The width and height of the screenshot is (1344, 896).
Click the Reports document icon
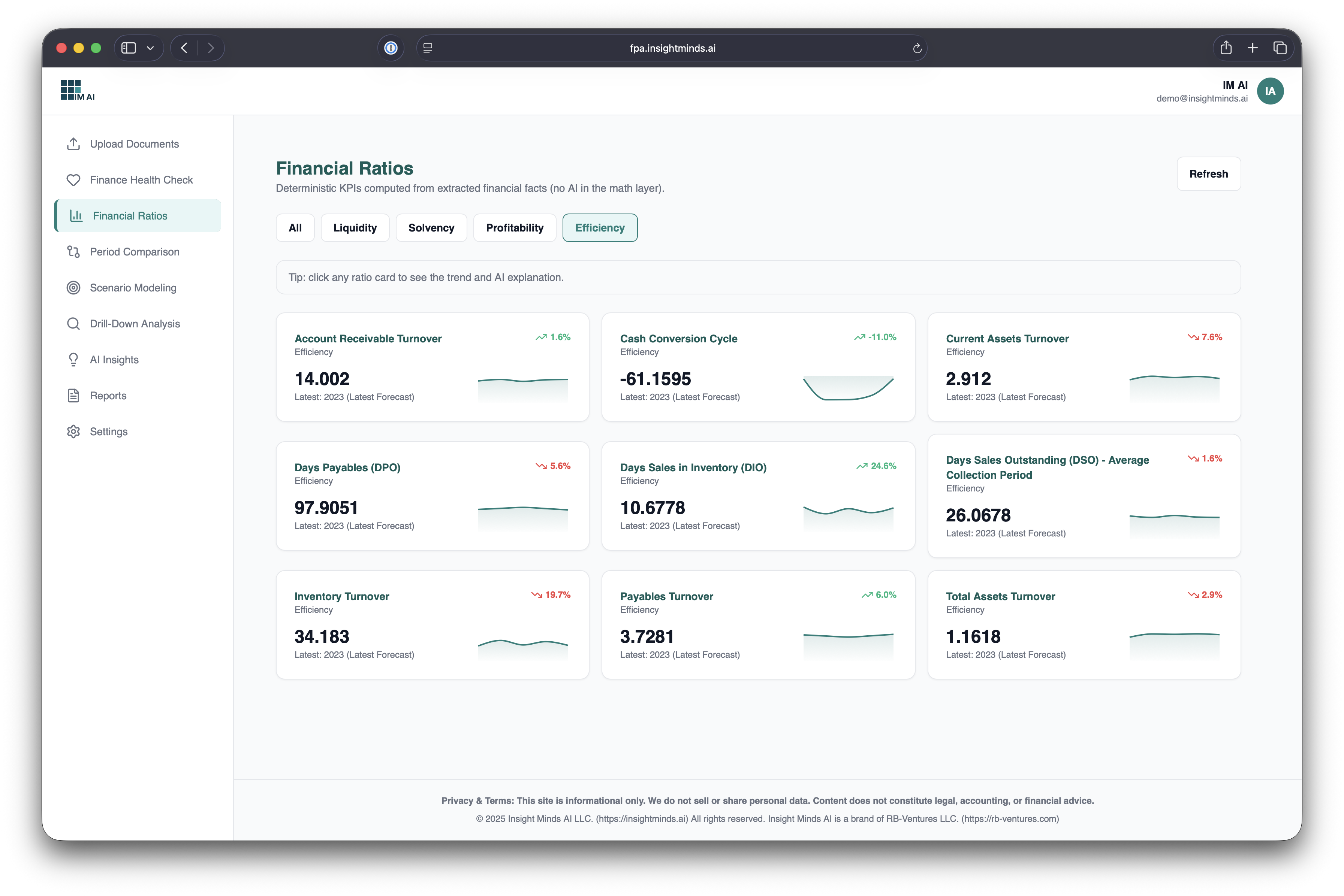[x=73, y=396]
